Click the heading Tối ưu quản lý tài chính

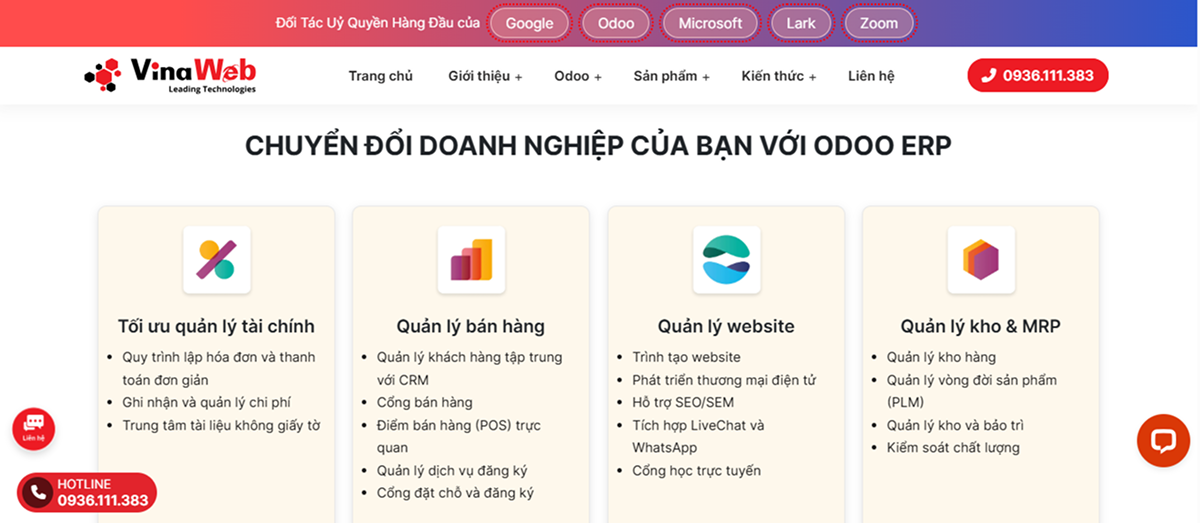(x=216, y=326)
